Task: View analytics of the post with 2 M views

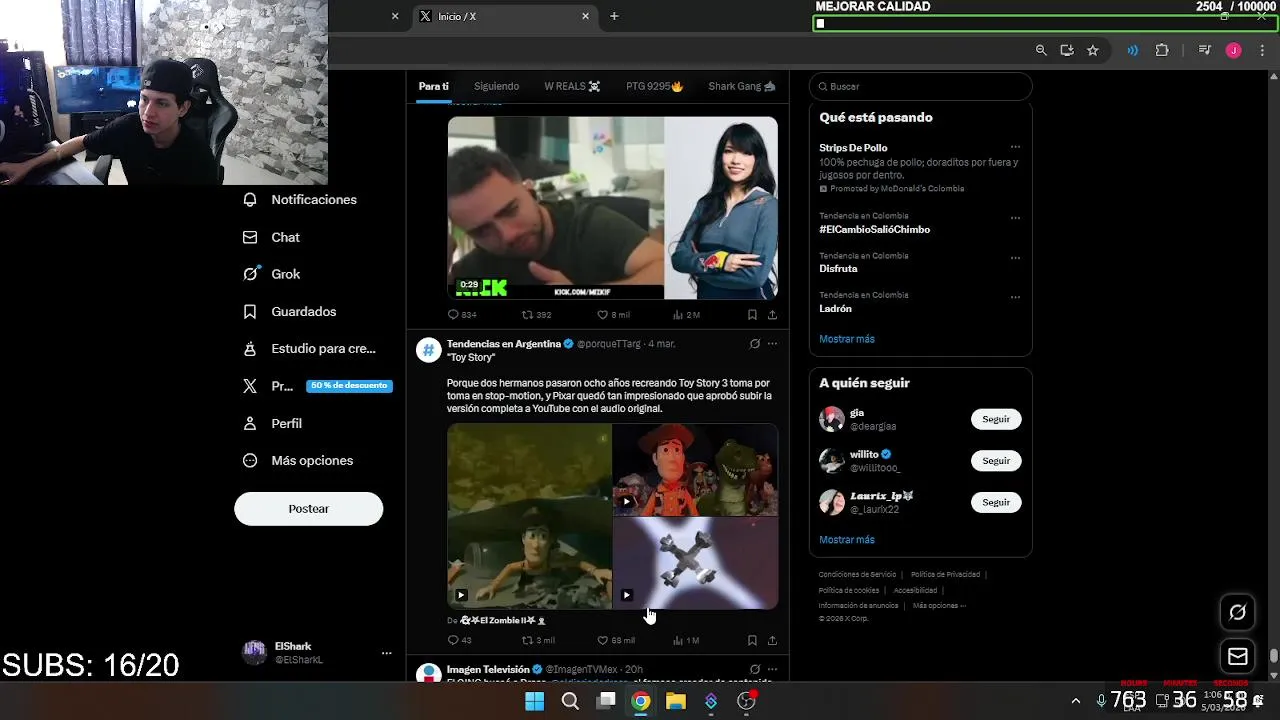Action: tap(678, 315)
